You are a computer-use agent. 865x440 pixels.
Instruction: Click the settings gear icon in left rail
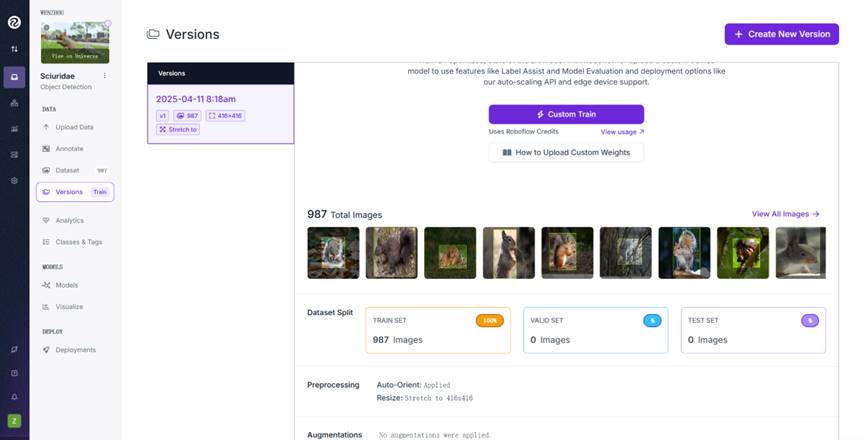click(x=14, y=180)
